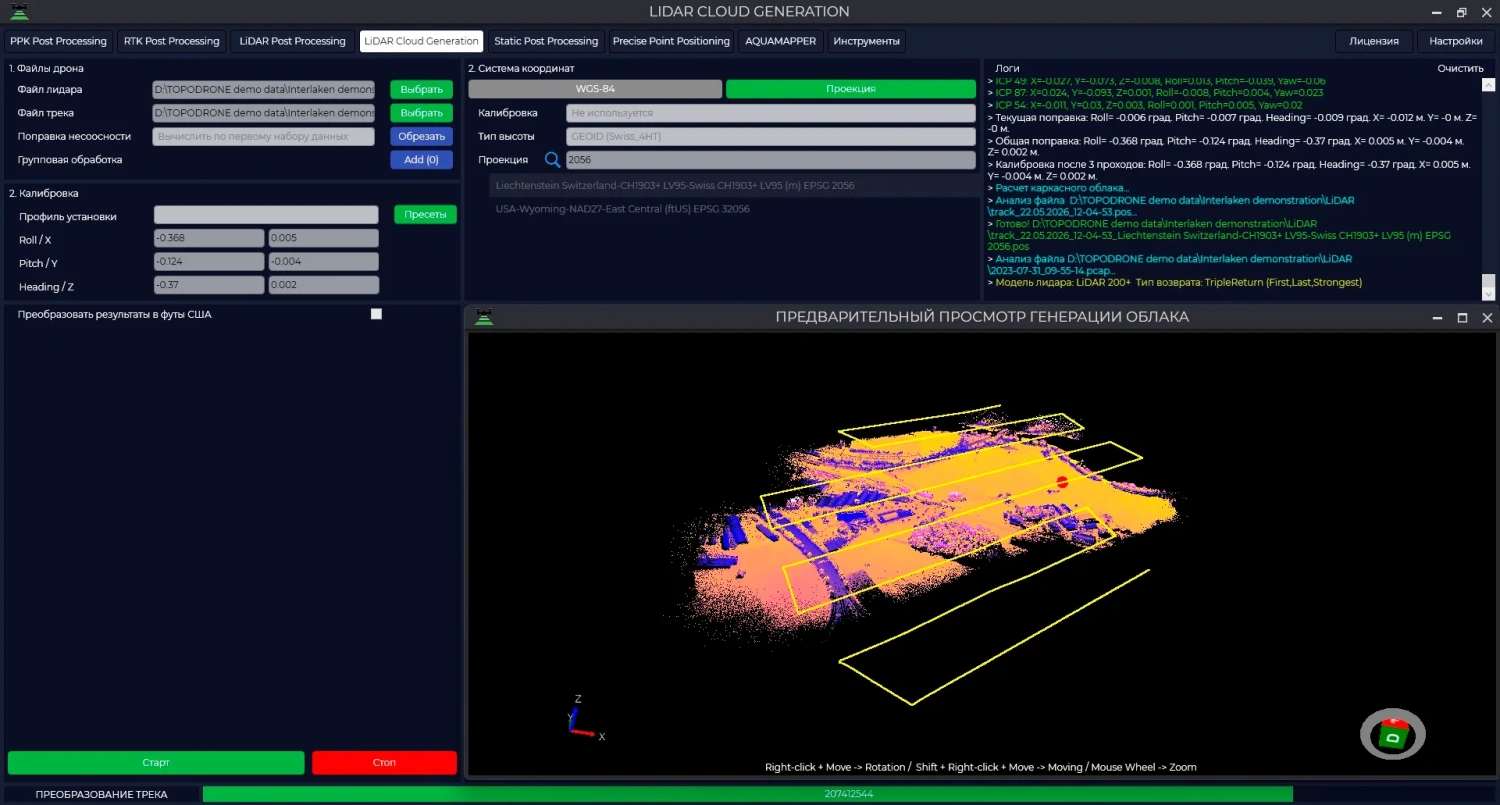Select the EPSG 2056 Swiss LV95 result
The height and width of the screenshot is (805, 1500).
point(735,186)
